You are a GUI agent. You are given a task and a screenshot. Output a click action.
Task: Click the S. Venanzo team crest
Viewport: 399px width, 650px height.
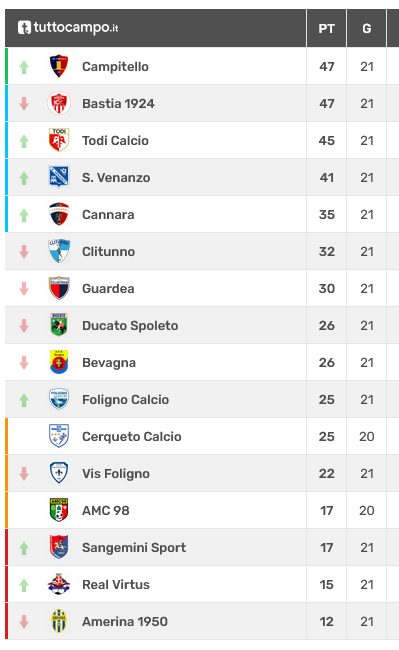pos(59,177)
